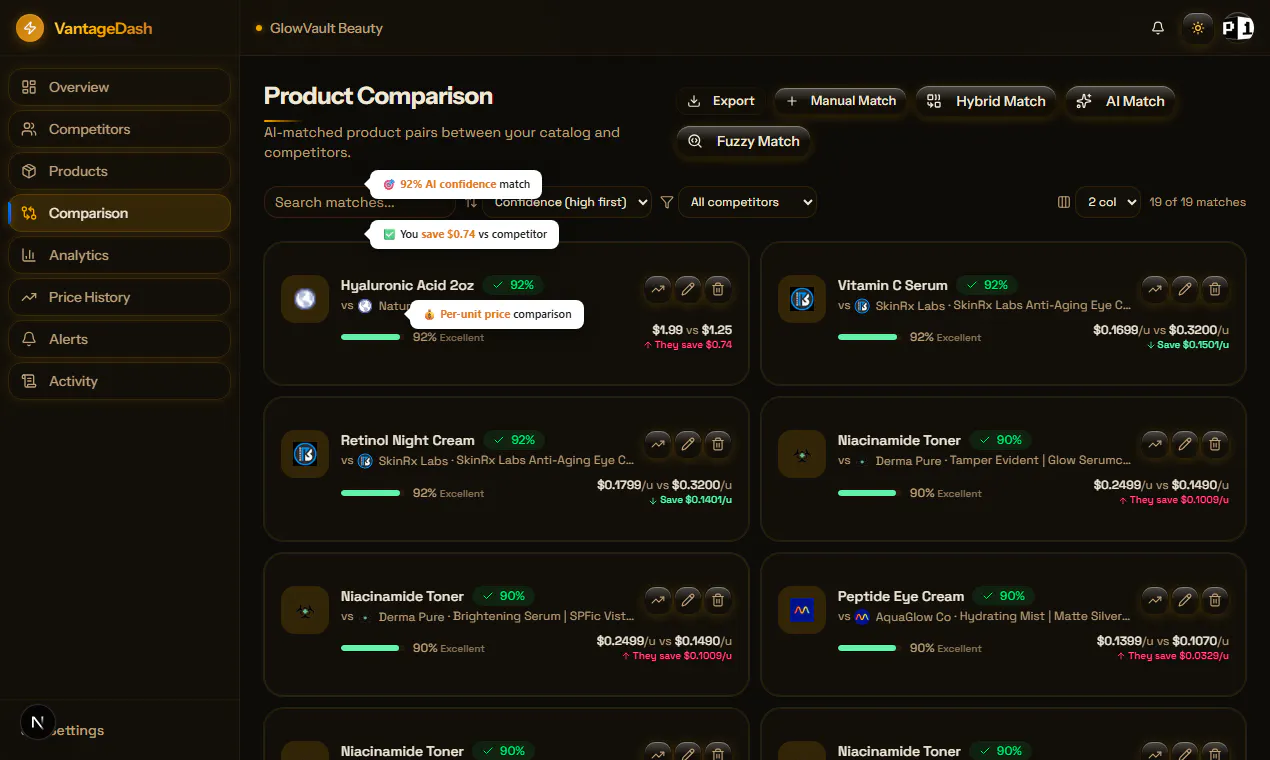
Task: Open the 2 col layout dropdown
Action: tap(1108, 202)
